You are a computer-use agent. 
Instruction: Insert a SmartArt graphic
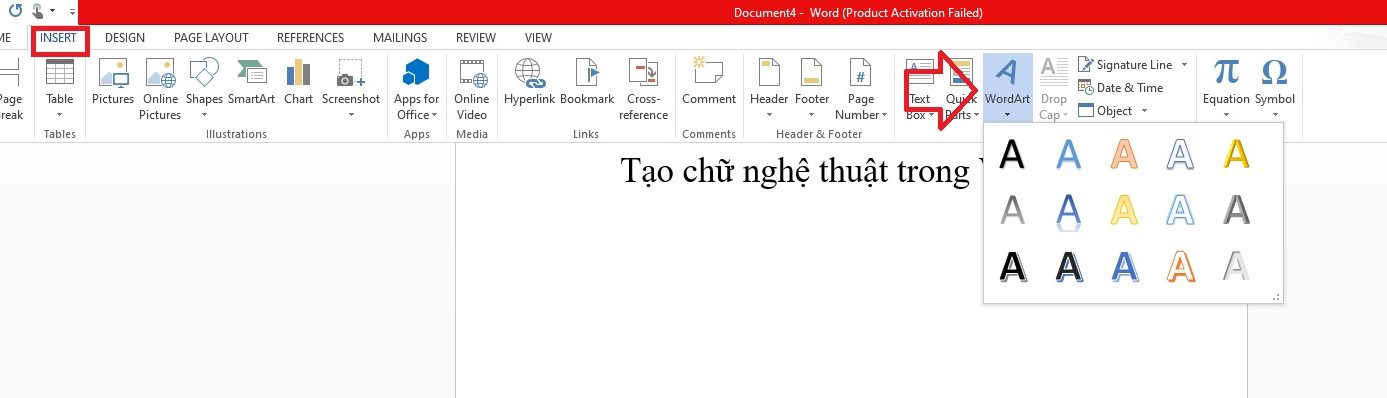[x=251, y=82]
